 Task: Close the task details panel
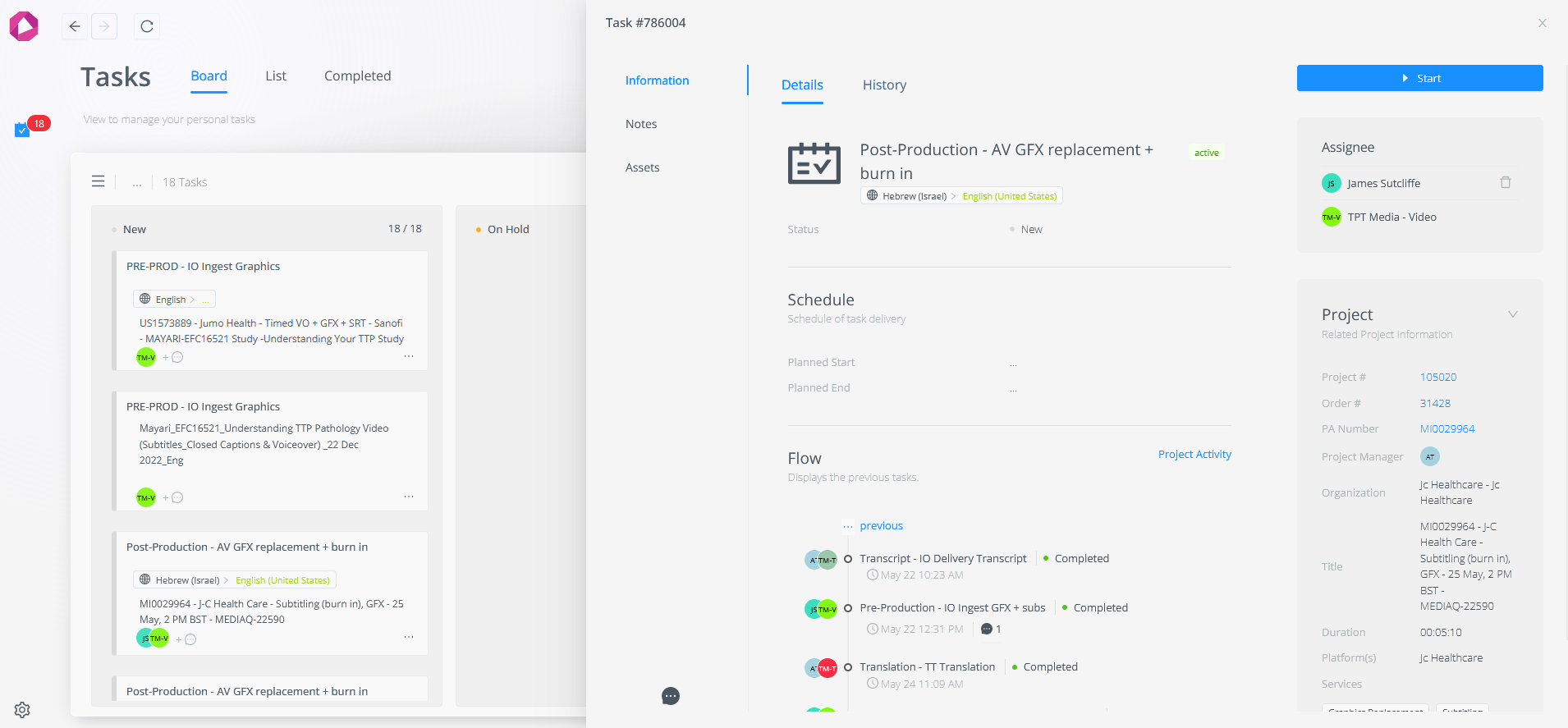pos(1542,23)
